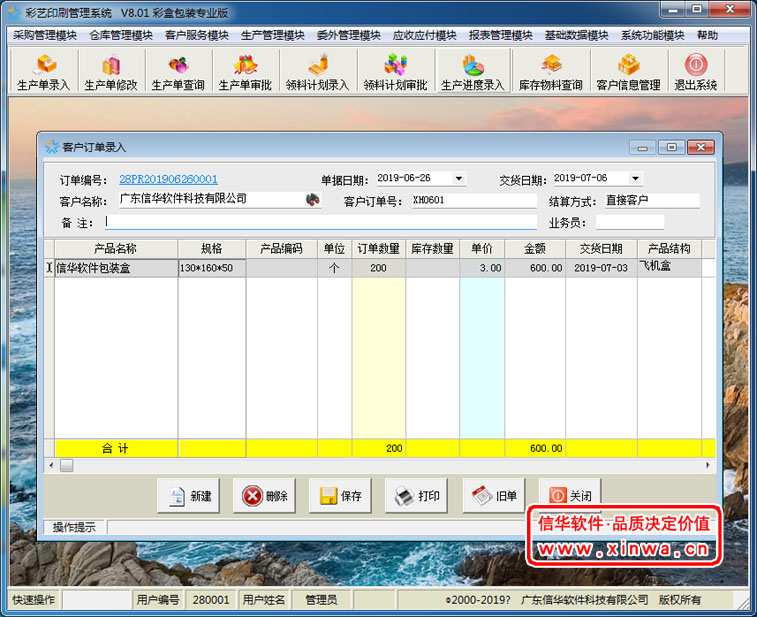Image resolution: width=757 pixels, height=617 pixels.
Task: Click the 关闭 button
Action: click(570, 496)
